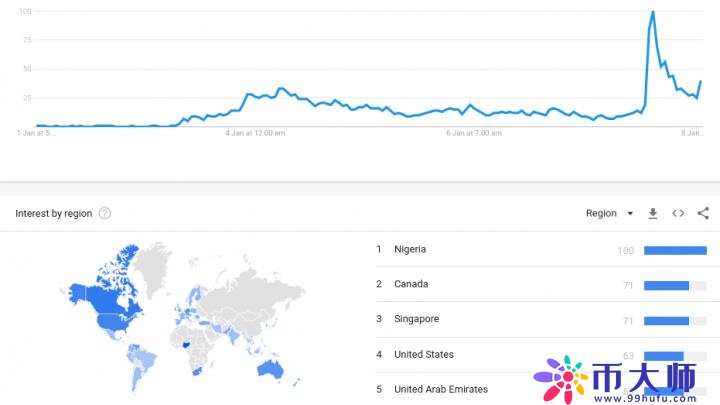Image resolution: width=720 pixels, height=405 pixels.
Task: Click the 6 Jan at 7:00 am axis label
Action: coord(474,133)
